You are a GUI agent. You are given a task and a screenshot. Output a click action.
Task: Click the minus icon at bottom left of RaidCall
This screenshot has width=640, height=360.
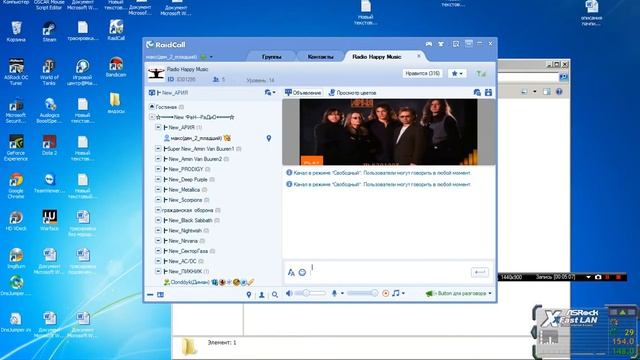(x=150, y=294)
